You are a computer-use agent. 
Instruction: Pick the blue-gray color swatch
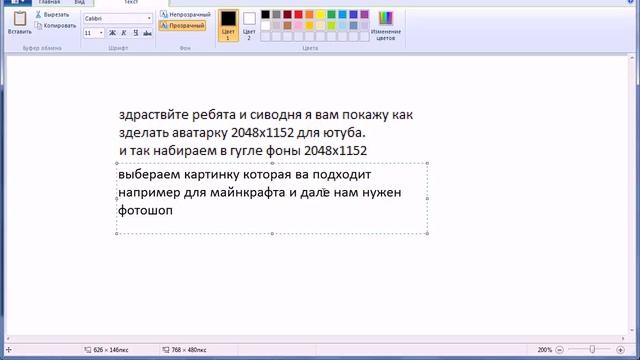(353, 26)
